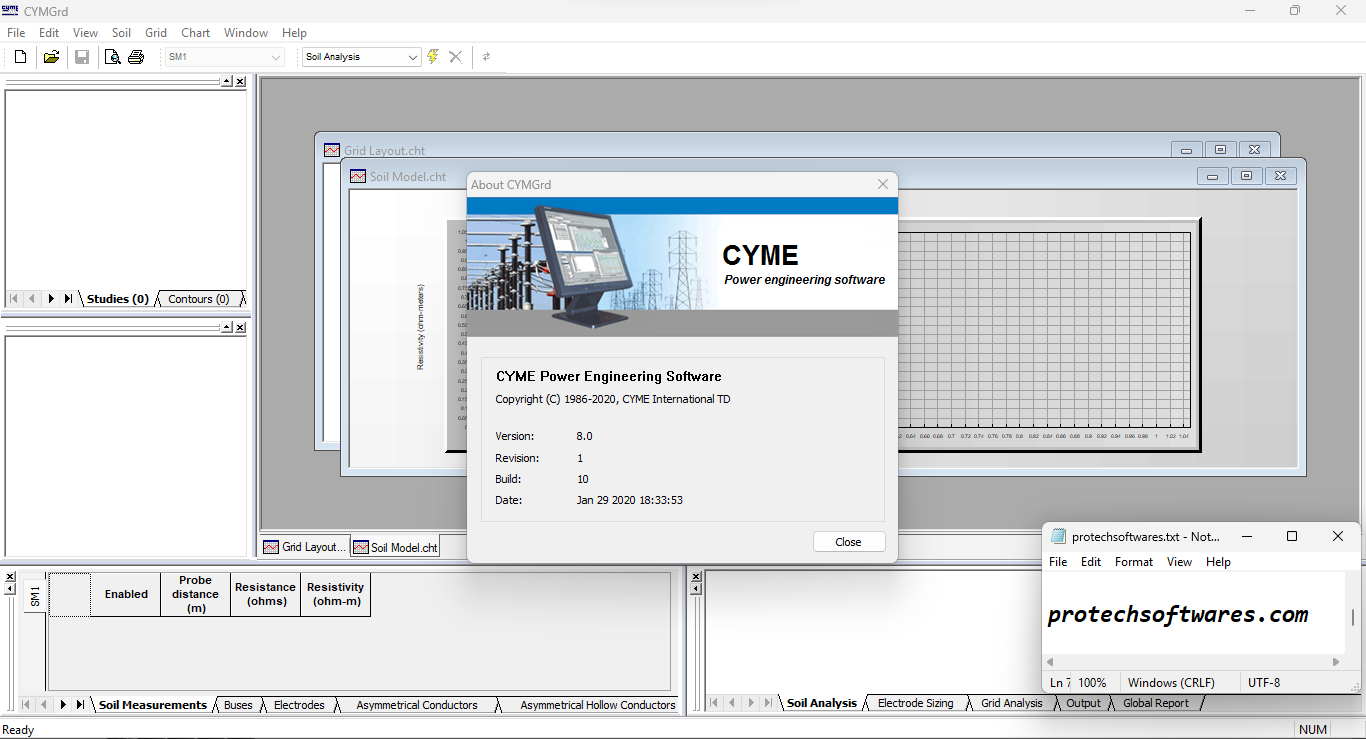1366x739 pixels.
Task: Open Notepad's File menu
Action: [x=1058, y=562]
